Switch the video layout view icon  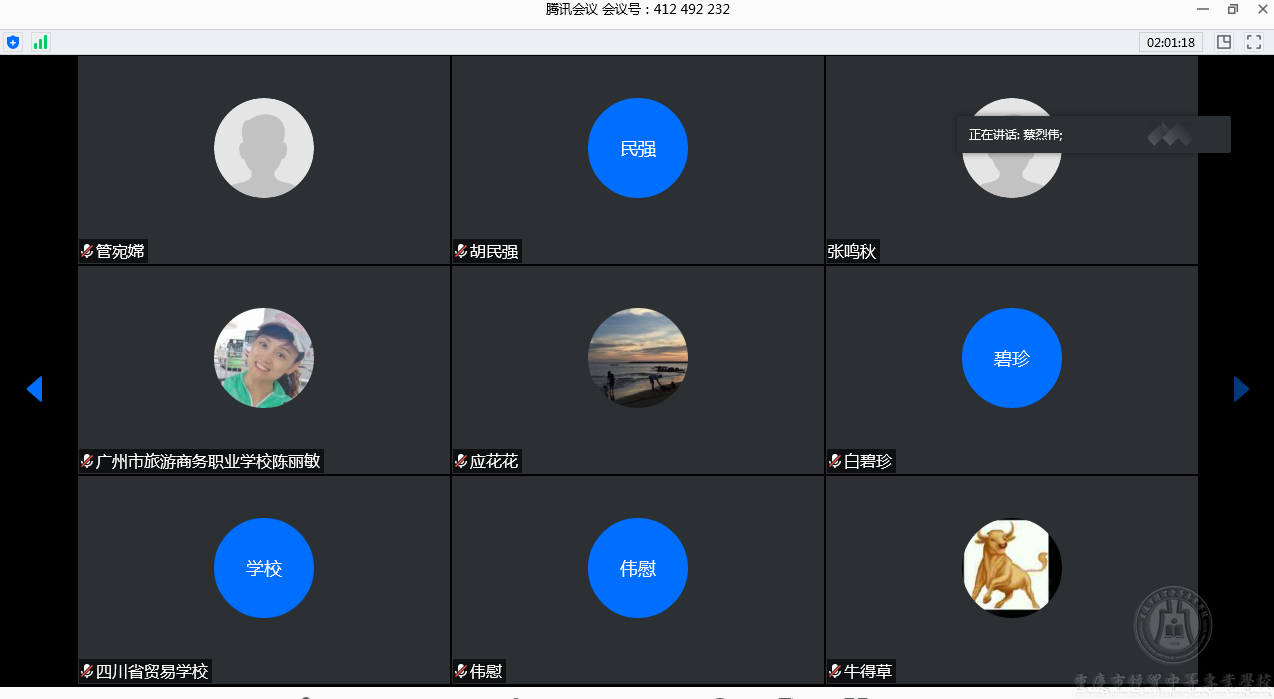click(1224, 42)
